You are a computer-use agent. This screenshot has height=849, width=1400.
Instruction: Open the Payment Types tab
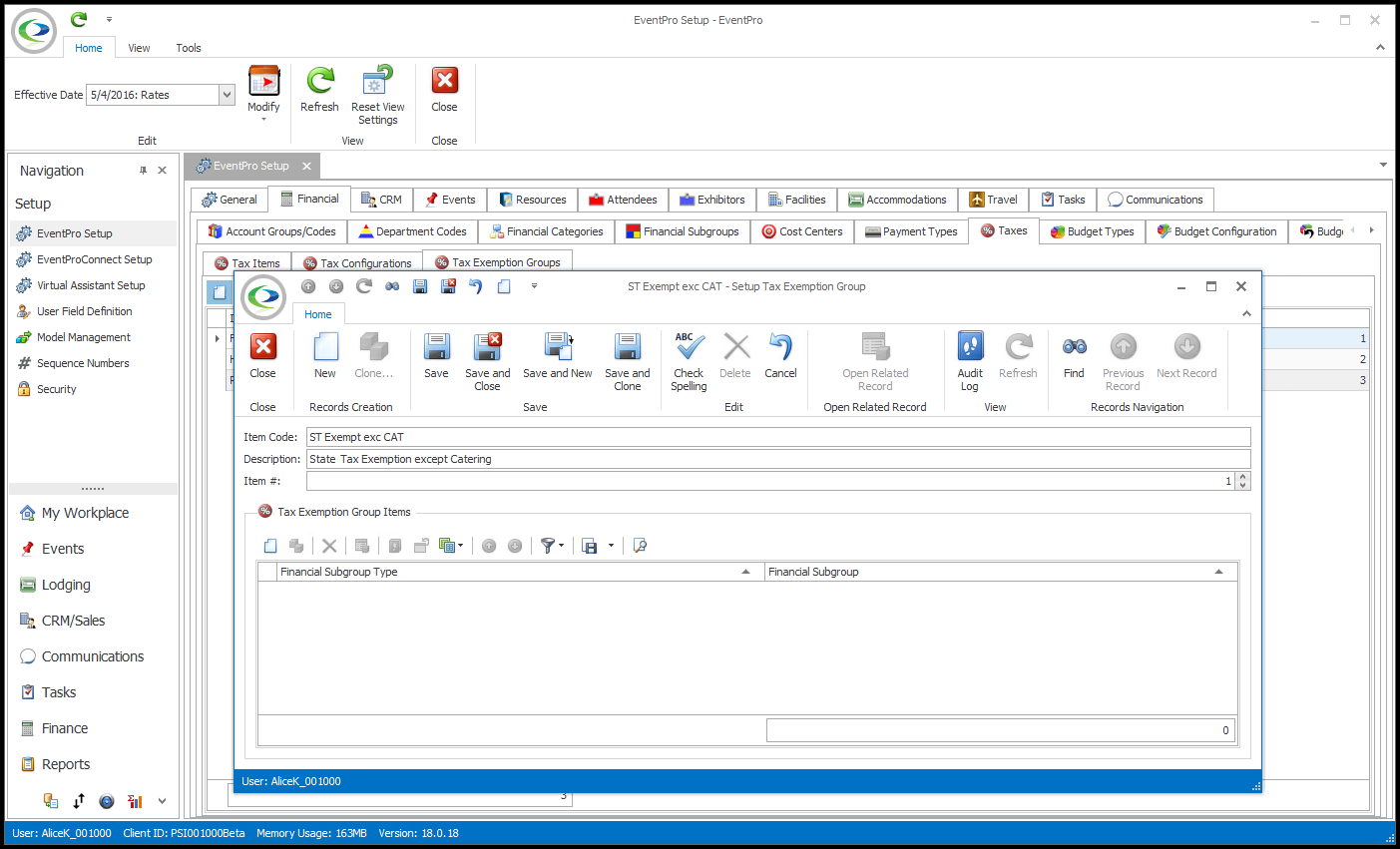pos(911,231)
